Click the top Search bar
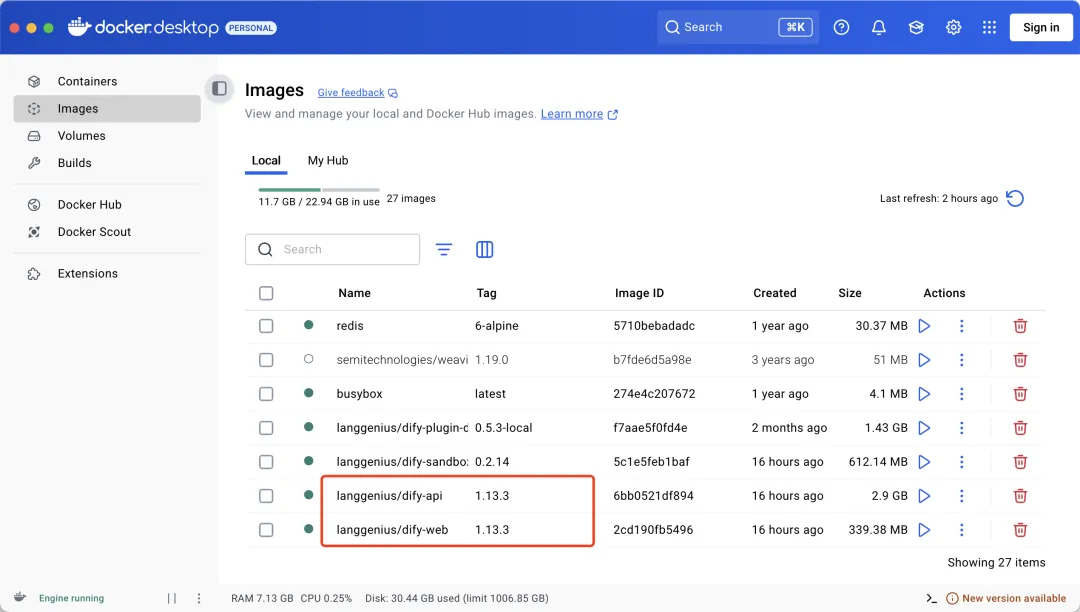The height and width of the screenshot is (612, 1080). (738, 28)
